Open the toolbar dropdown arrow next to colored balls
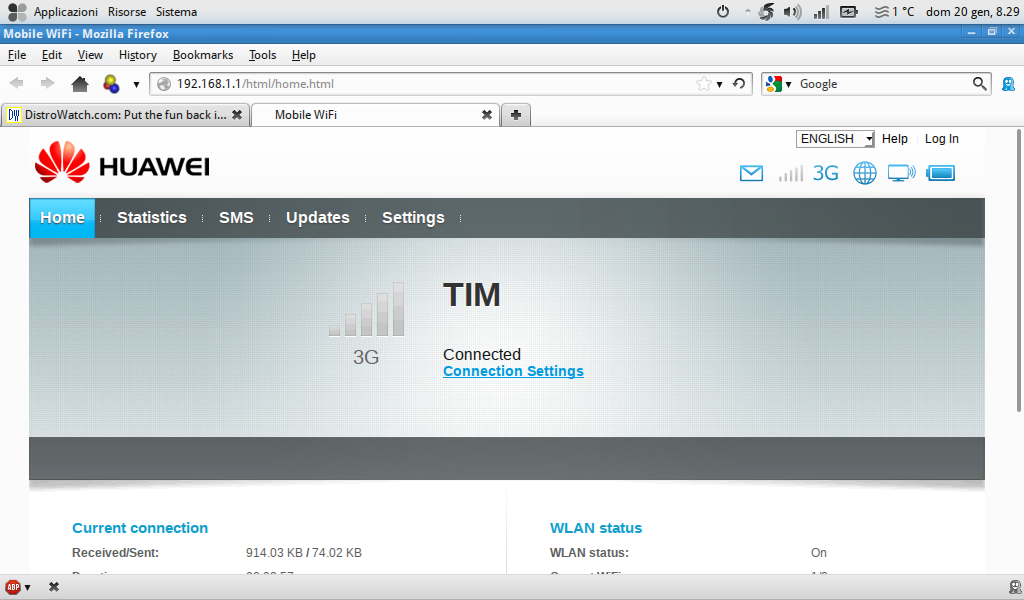 (x=136, y=84)
